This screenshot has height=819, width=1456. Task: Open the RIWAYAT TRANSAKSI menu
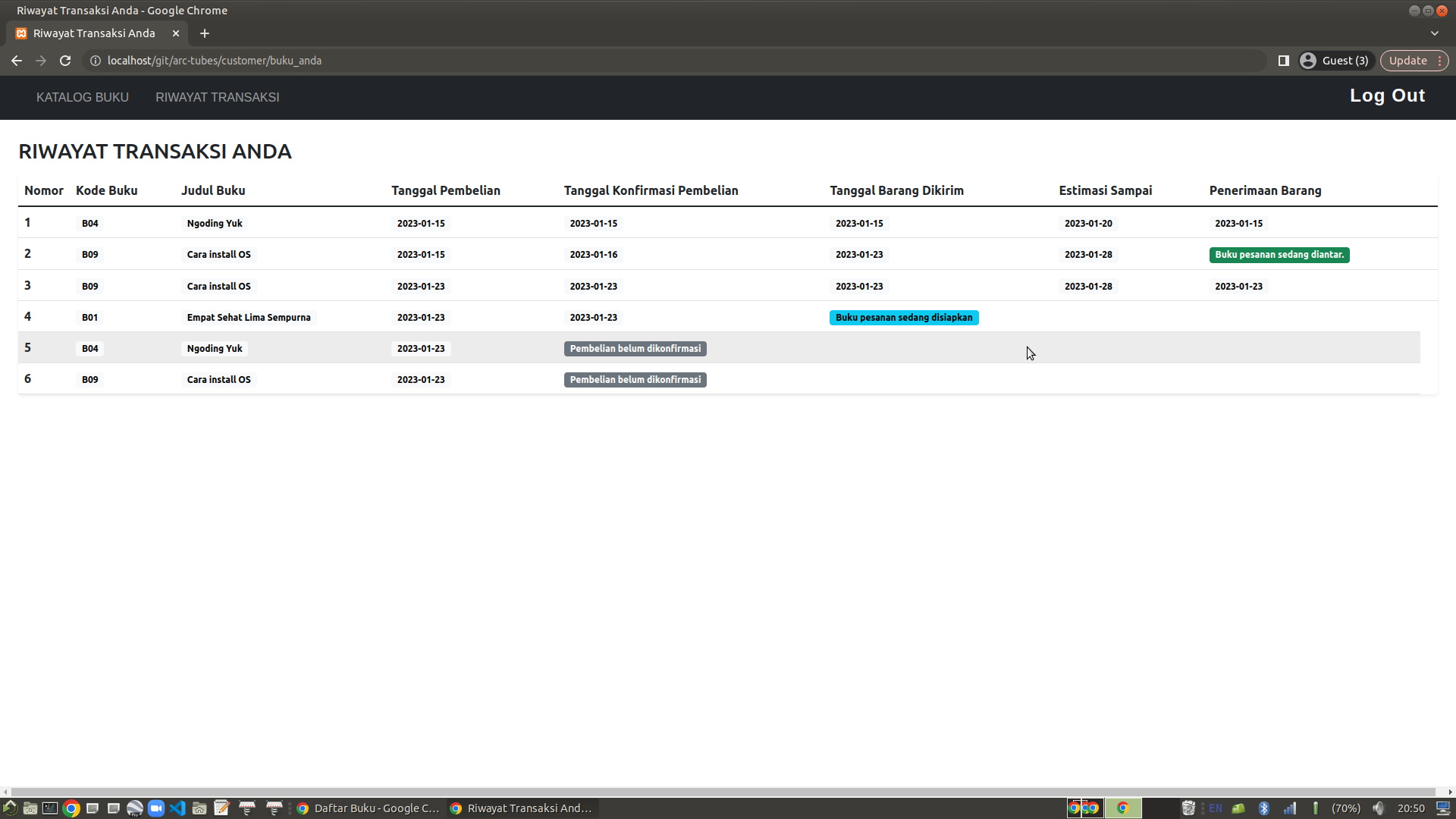[x=217, y=97]
